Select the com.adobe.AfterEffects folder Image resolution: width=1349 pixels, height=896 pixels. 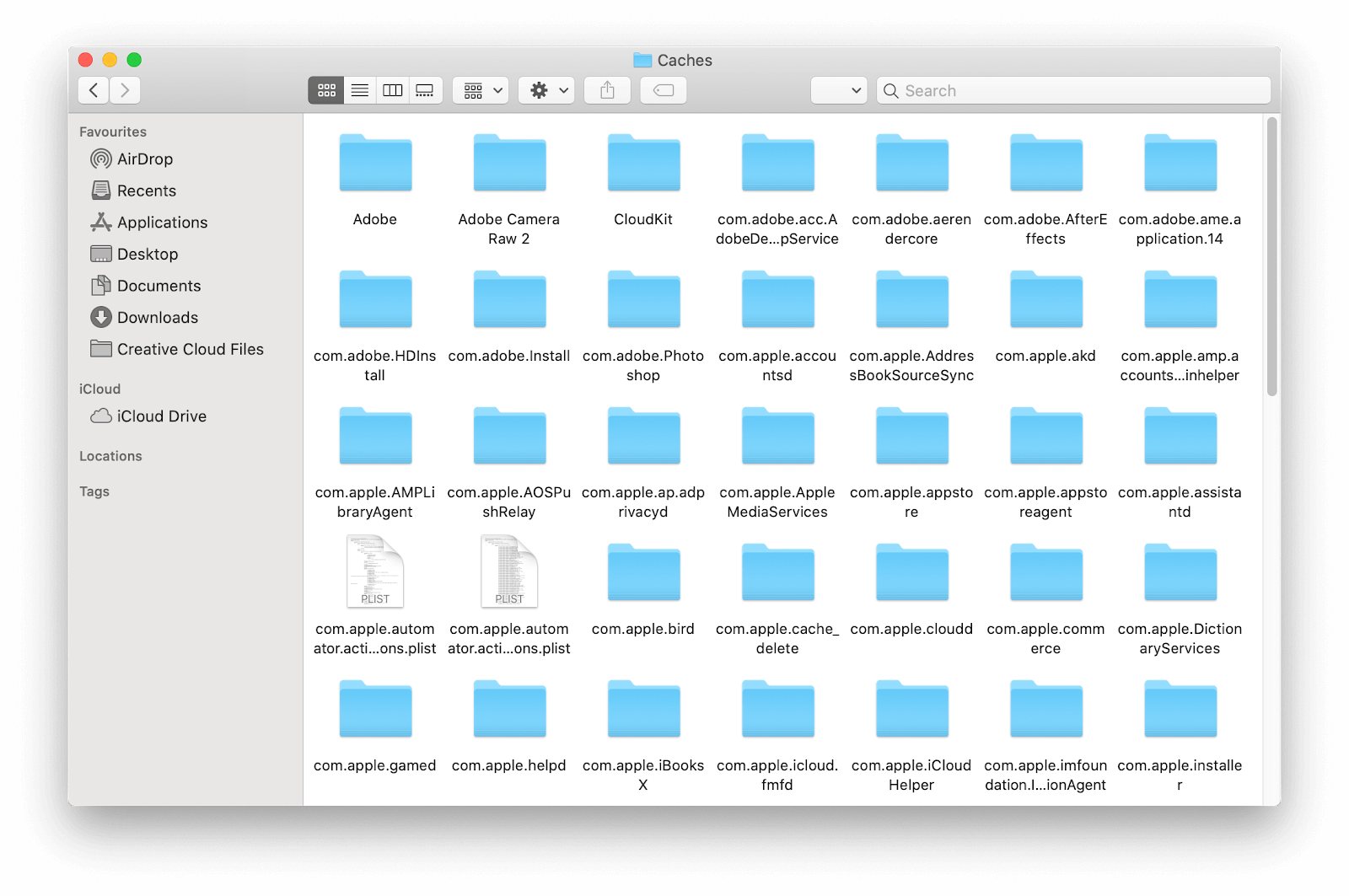1045,164
